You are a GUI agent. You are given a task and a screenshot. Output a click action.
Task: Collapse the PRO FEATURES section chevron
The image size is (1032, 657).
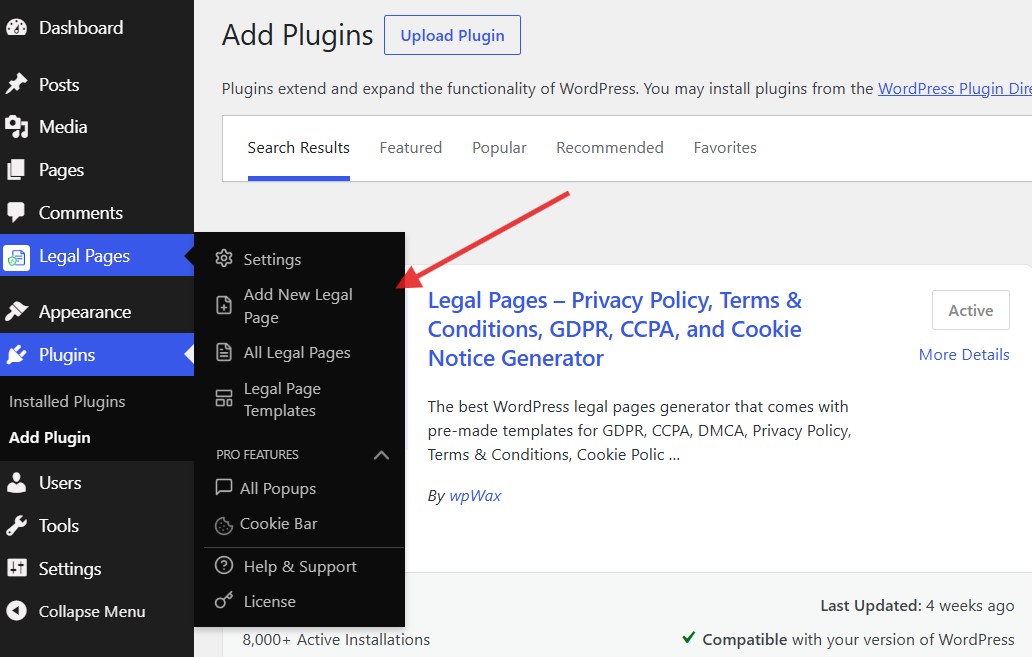pyautogui.click(x=381, y=455)
